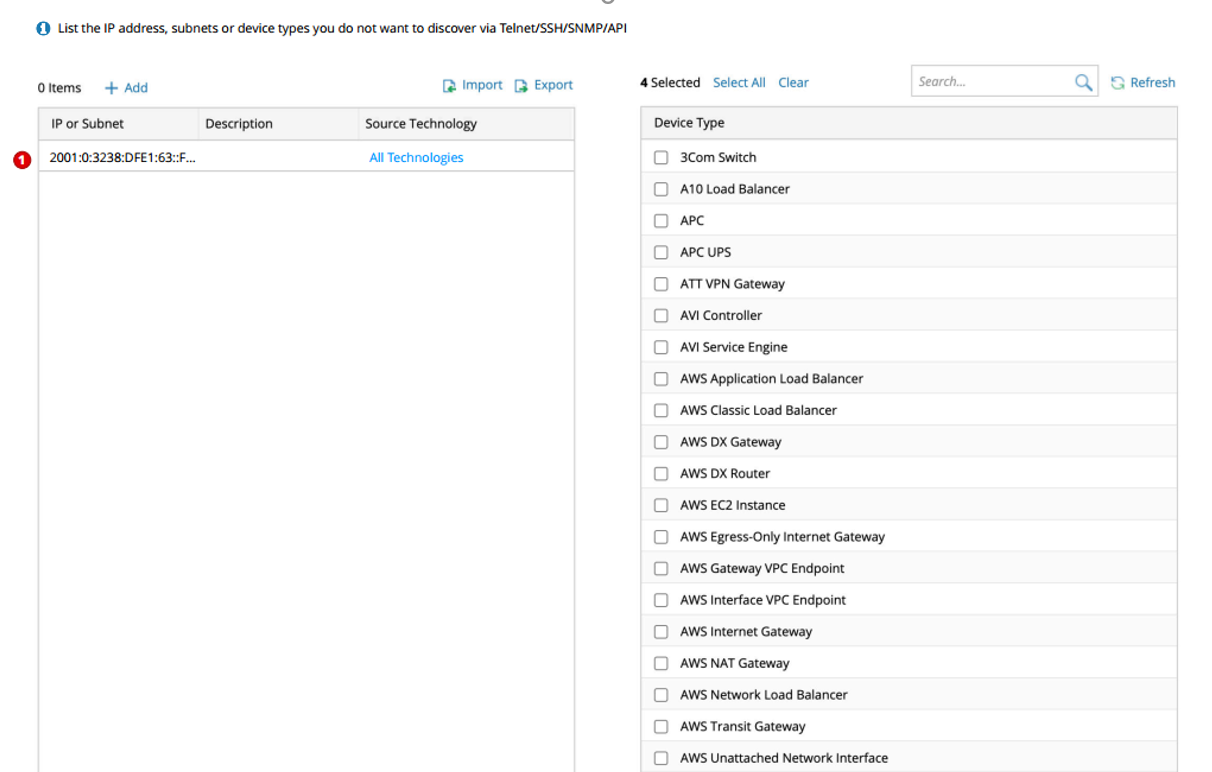Sort by IP or Subnet column header
The height and width of the screenshot is (772, 1212).
(x=119, y=124)
